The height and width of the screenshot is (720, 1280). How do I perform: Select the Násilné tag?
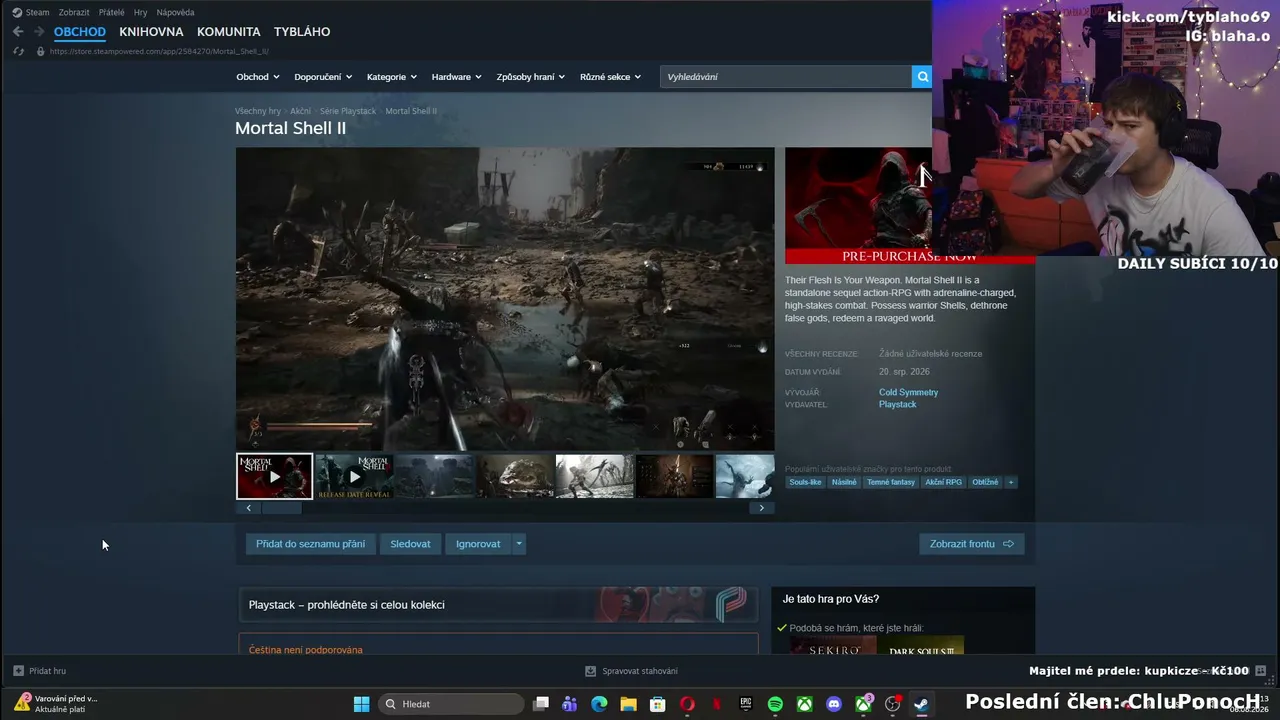[x=844, y=482]
